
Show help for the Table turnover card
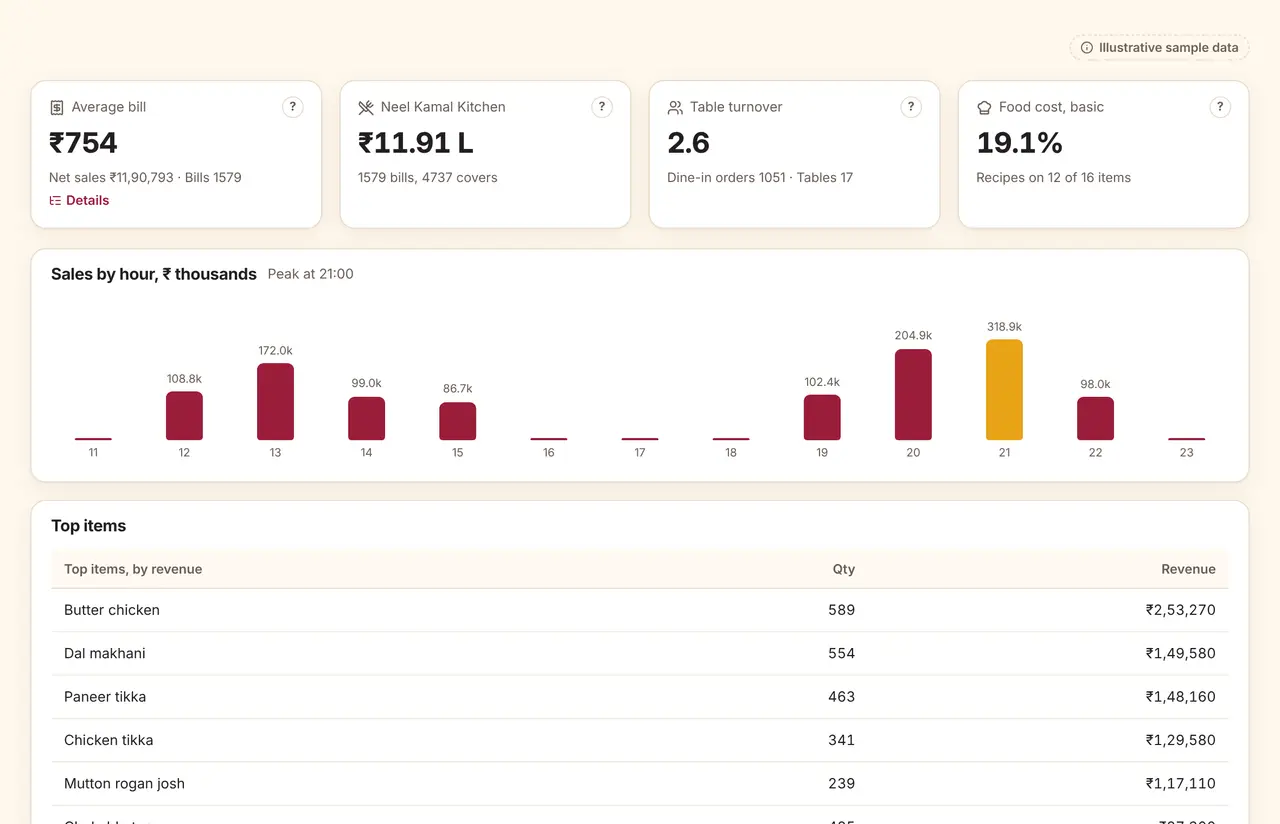pos(911,107)
